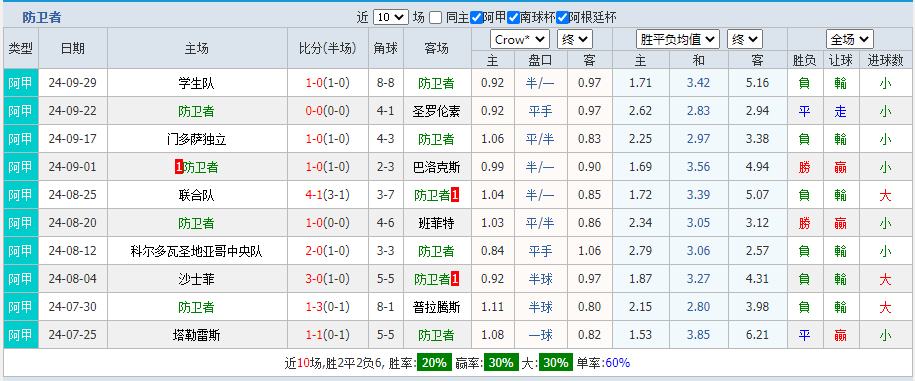The height and width of the screenshot is (381, 915).
Task: Click handicap 一球 in 塔勒雷斯 row
Action: click(540, 335)
